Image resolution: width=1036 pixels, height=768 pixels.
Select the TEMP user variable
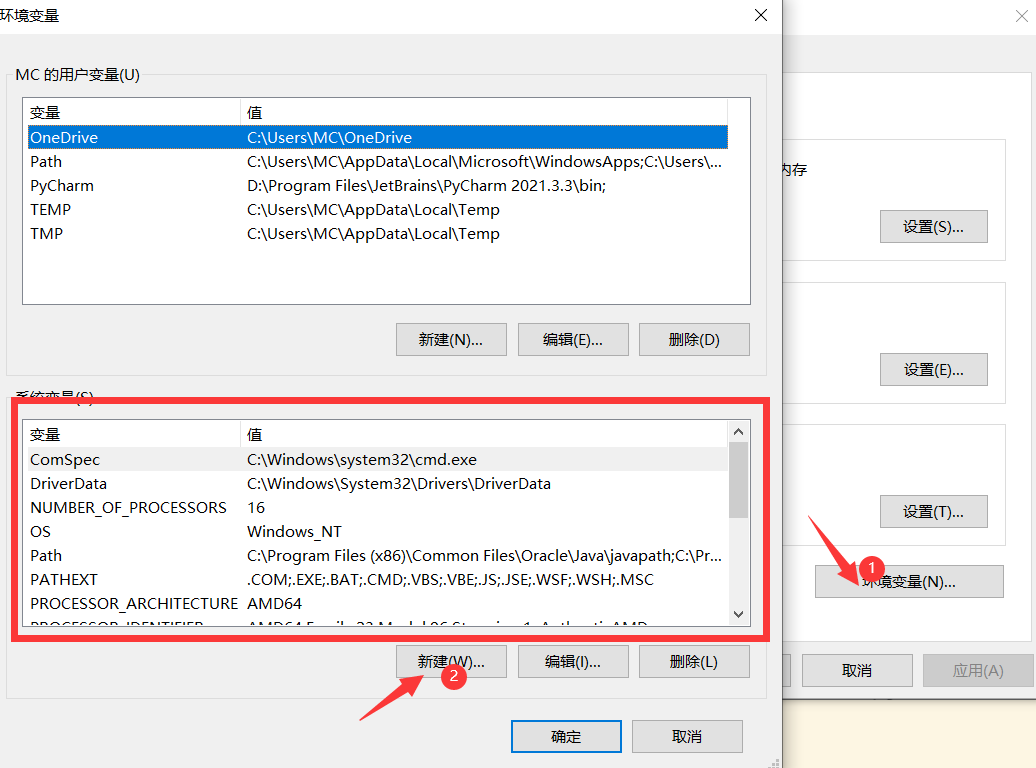[x=377, y=210]
